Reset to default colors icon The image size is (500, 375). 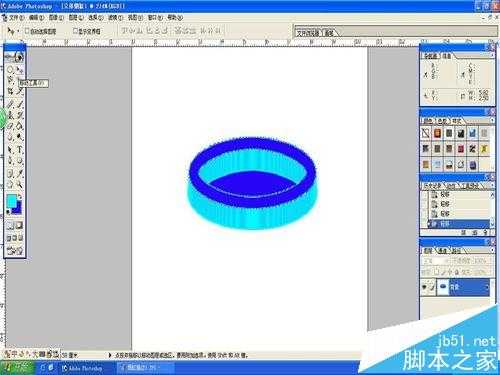8,212
